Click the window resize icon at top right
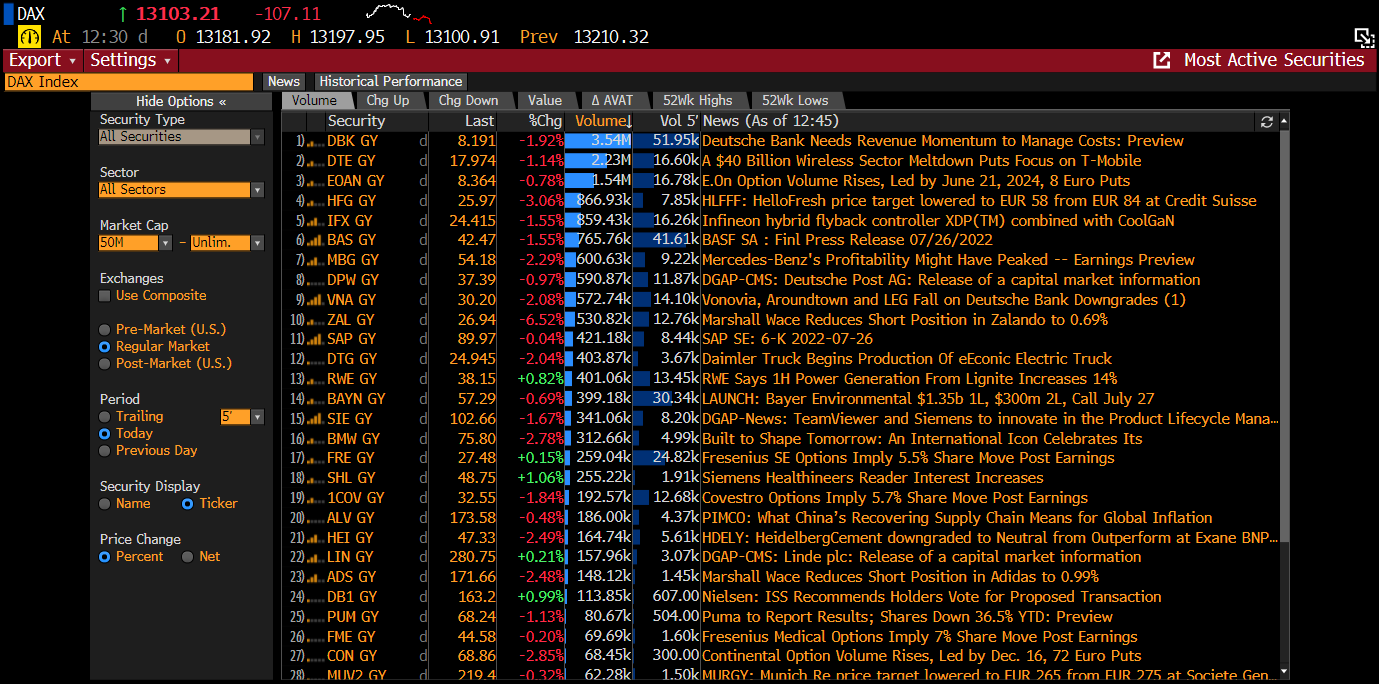 pyautogui.click(x=1364, y=37)
